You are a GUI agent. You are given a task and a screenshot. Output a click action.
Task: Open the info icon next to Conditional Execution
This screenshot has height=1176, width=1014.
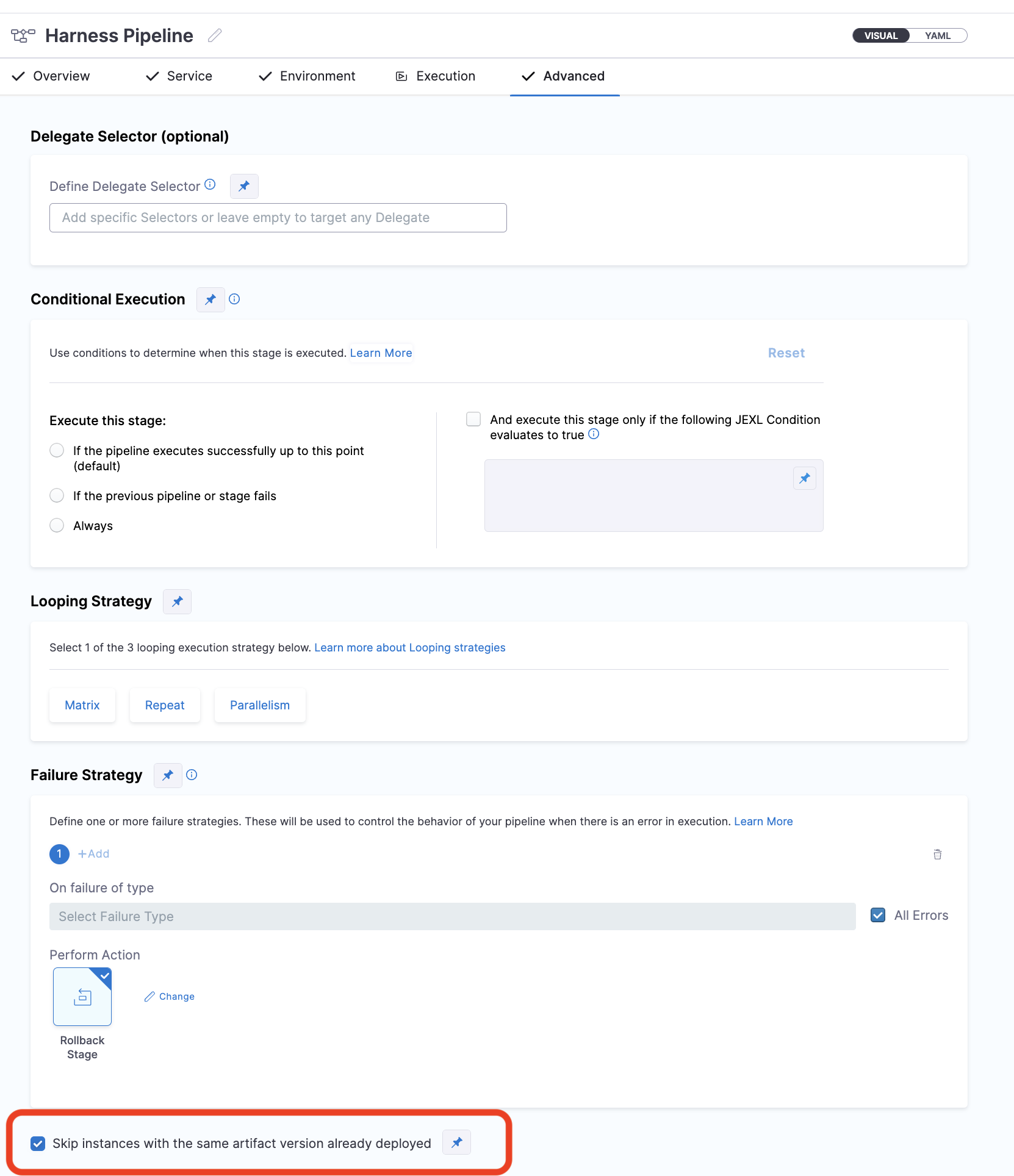(x=234, y=299)
